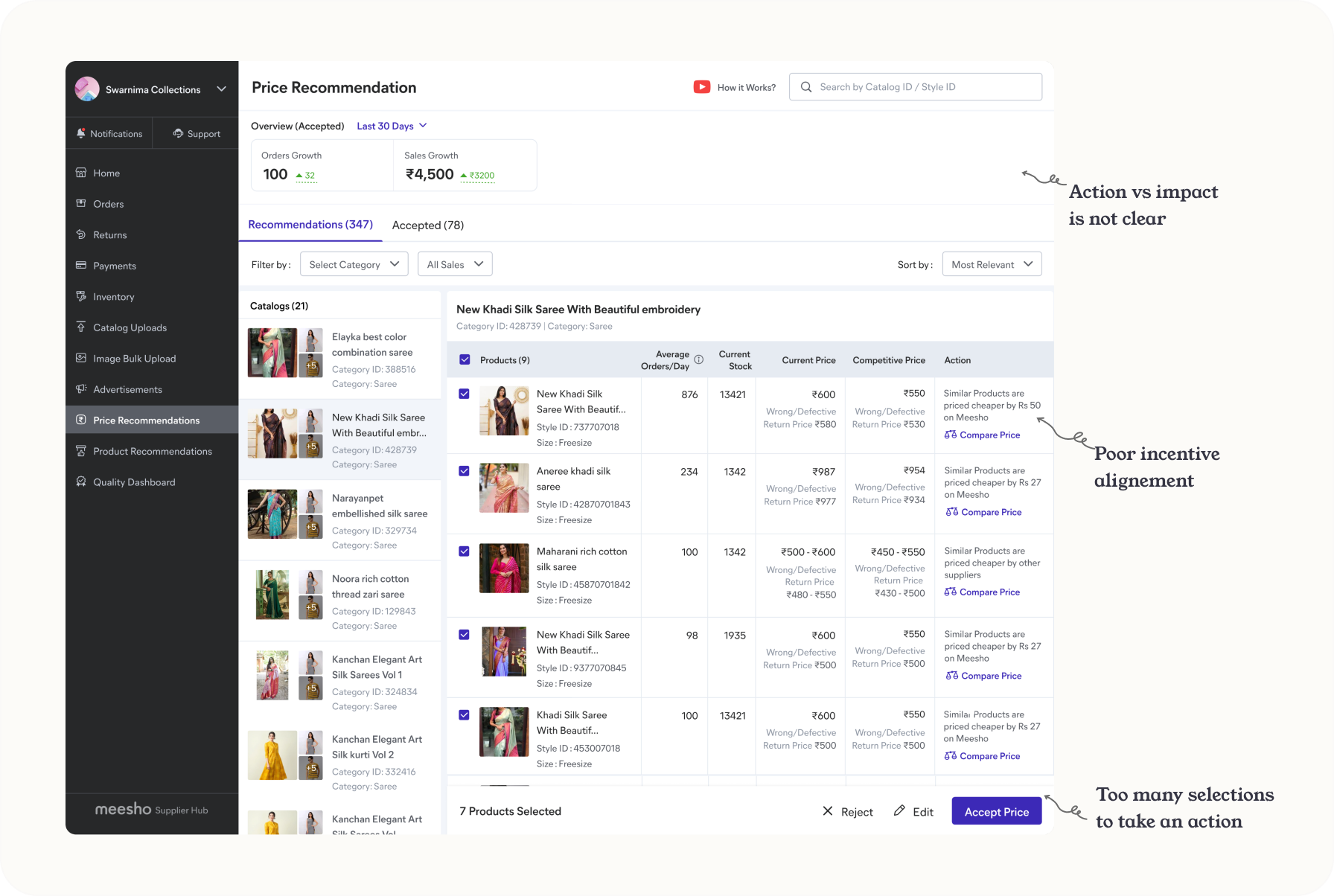Viewport: 1334px width, 896px height.
Task: Open the Last 30 Days dropdown
Action: pos(392,126)
